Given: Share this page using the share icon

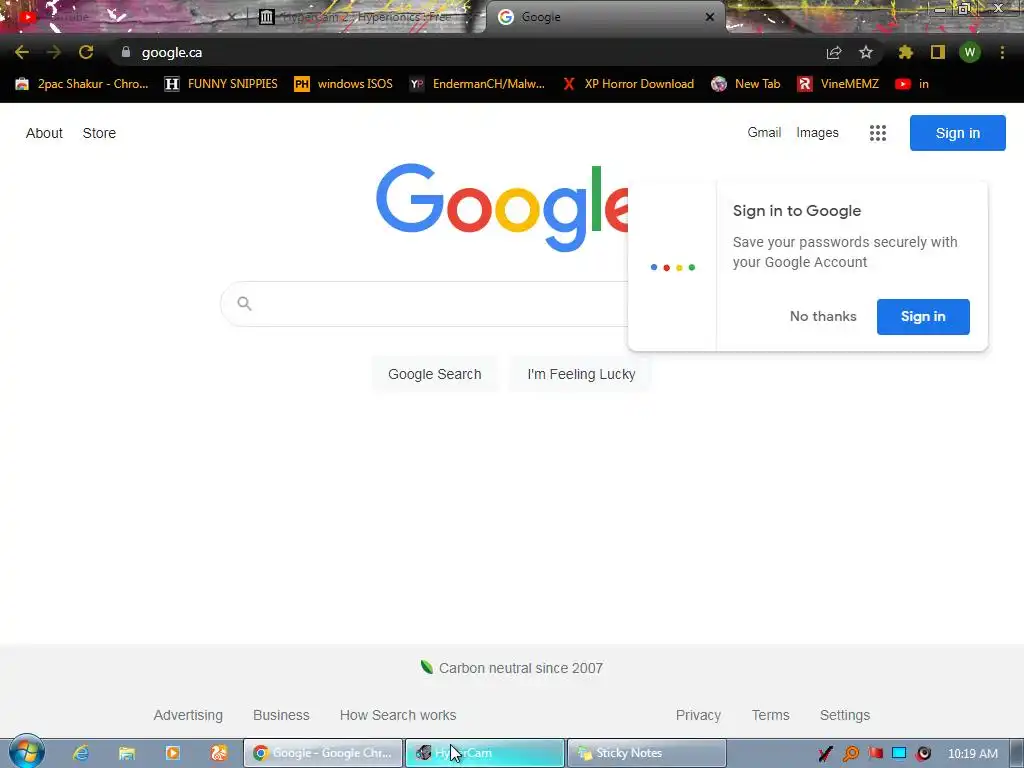Looking at the screenshot, I should point(833,53).
